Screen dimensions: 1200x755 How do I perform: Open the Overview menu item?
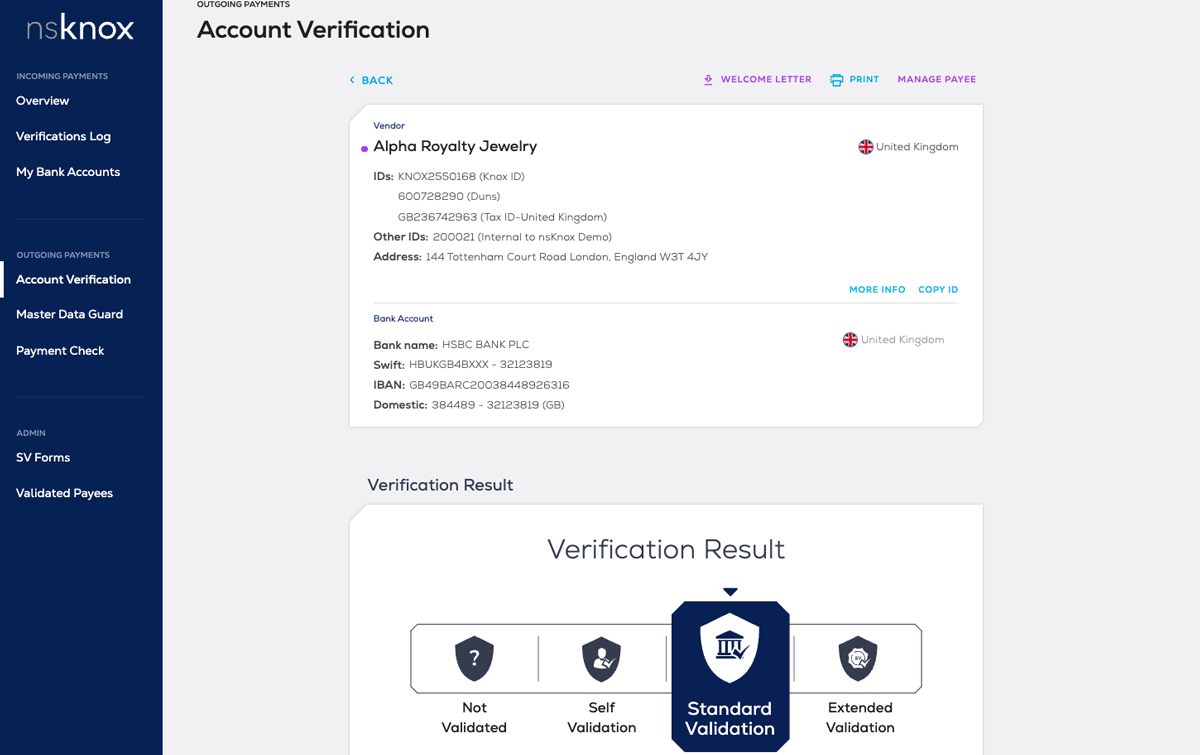tap(43, 101)
